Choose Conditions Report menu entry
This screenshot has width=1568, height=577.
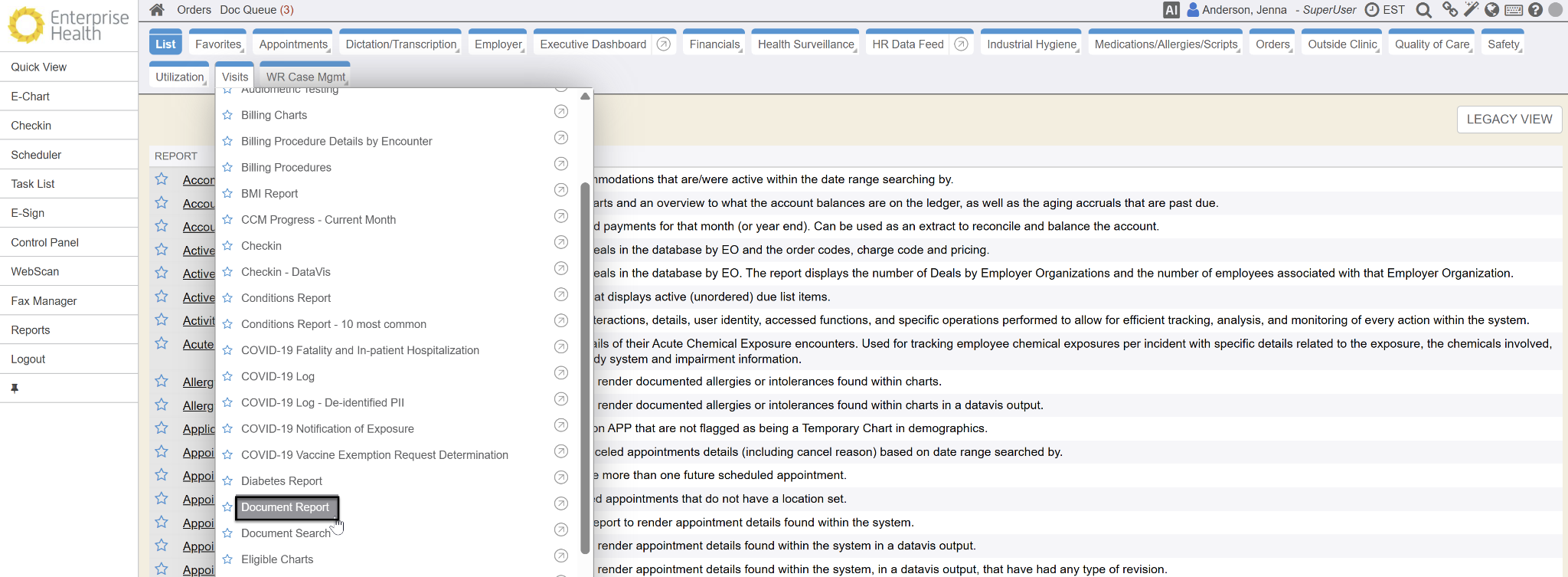point(286,298)
